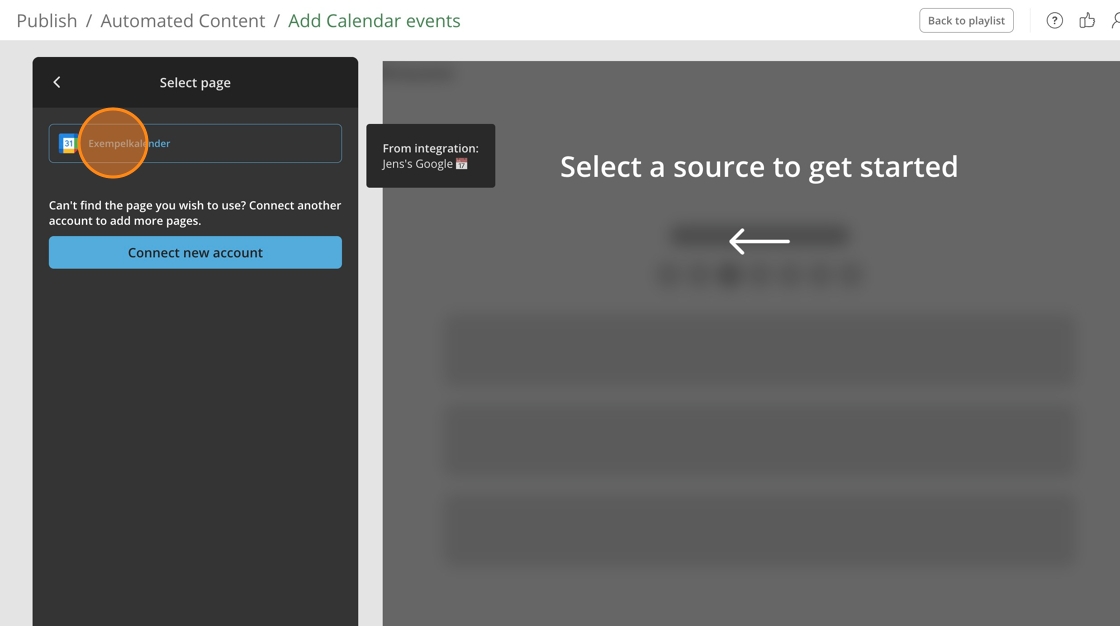This screenshot has width=1120, height=626.
Task: Click the 'From integration:' tooltip text
Action: point(431,149)
